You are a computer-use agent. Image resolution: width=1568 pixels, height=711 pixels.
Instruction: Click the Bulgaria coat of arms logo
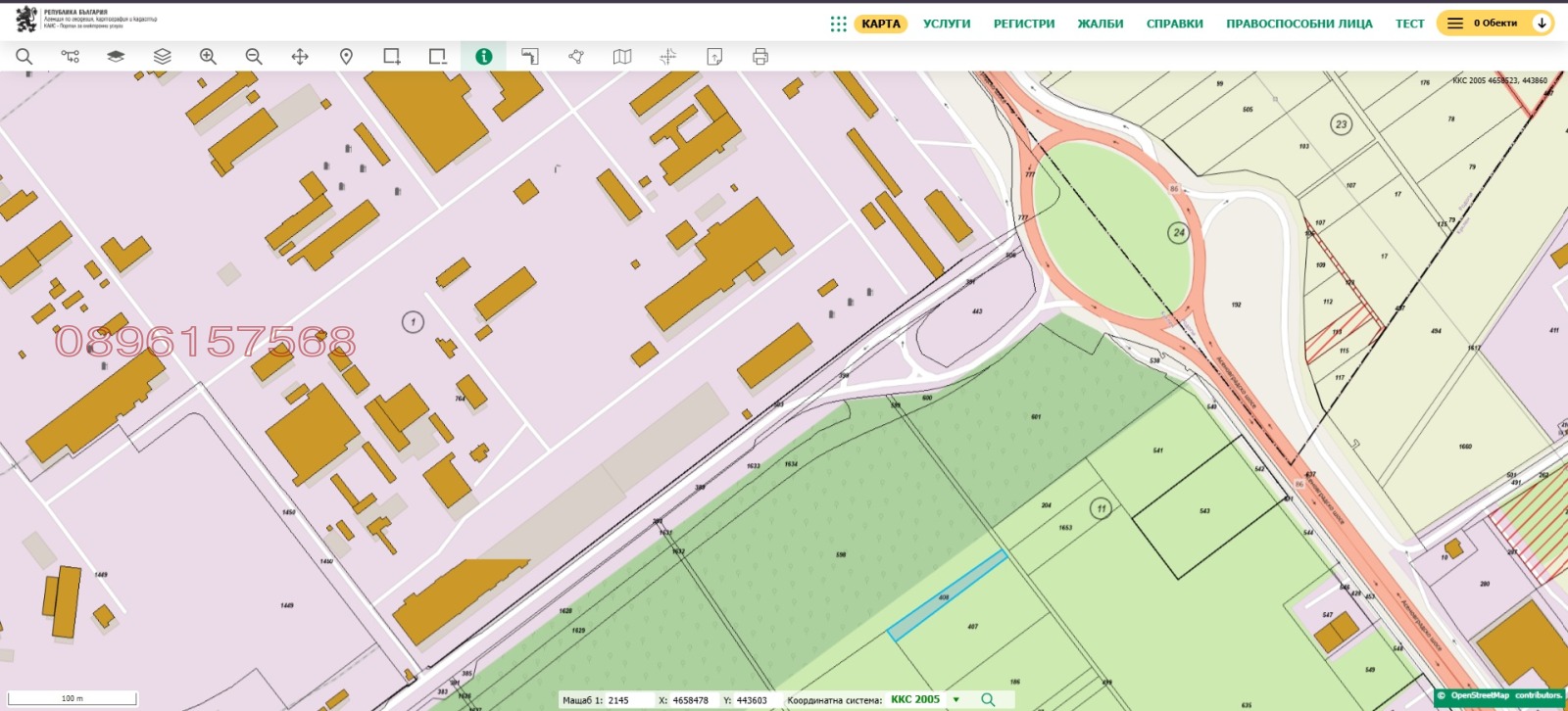tap(26, 19)
